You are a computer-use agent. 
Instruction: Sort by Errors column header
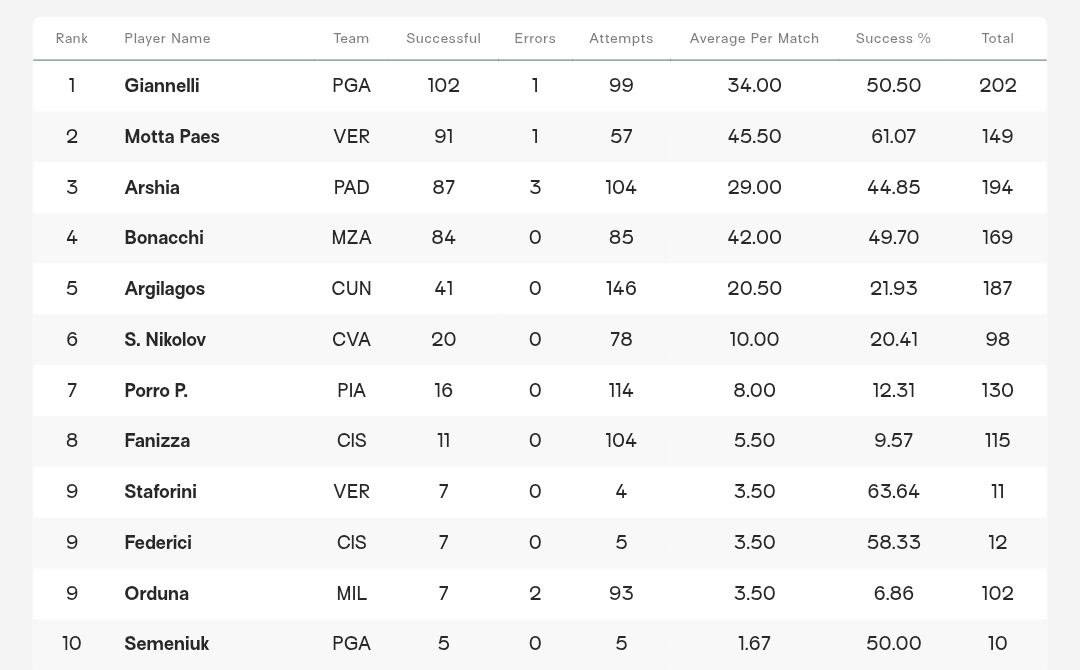coord(535,39)
